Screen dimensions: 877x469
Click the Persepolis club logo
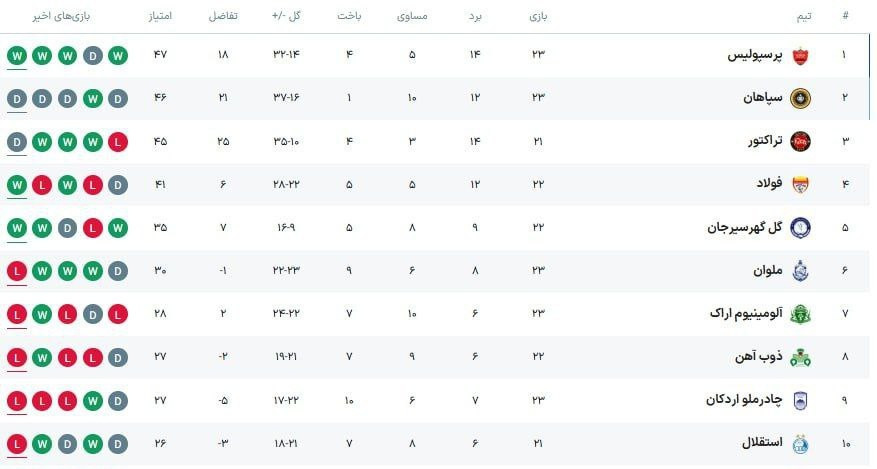800,55
